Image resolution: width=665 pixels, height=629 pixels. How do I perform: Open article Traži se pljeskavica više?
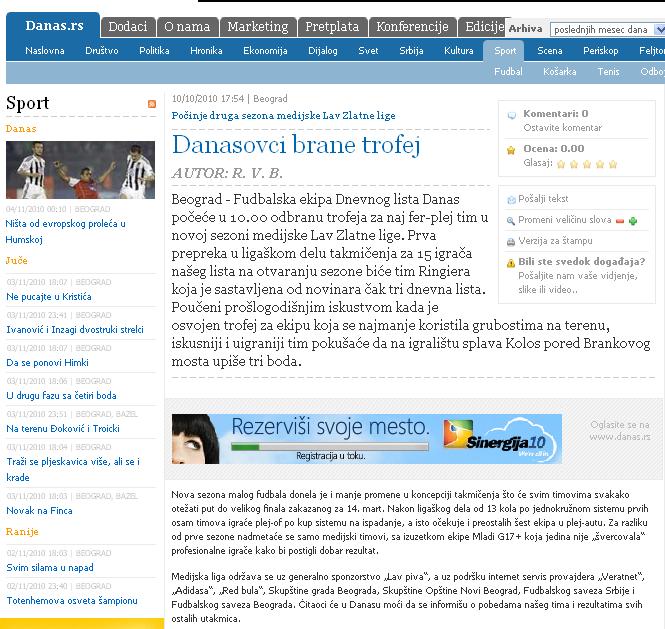pos(73,470)
